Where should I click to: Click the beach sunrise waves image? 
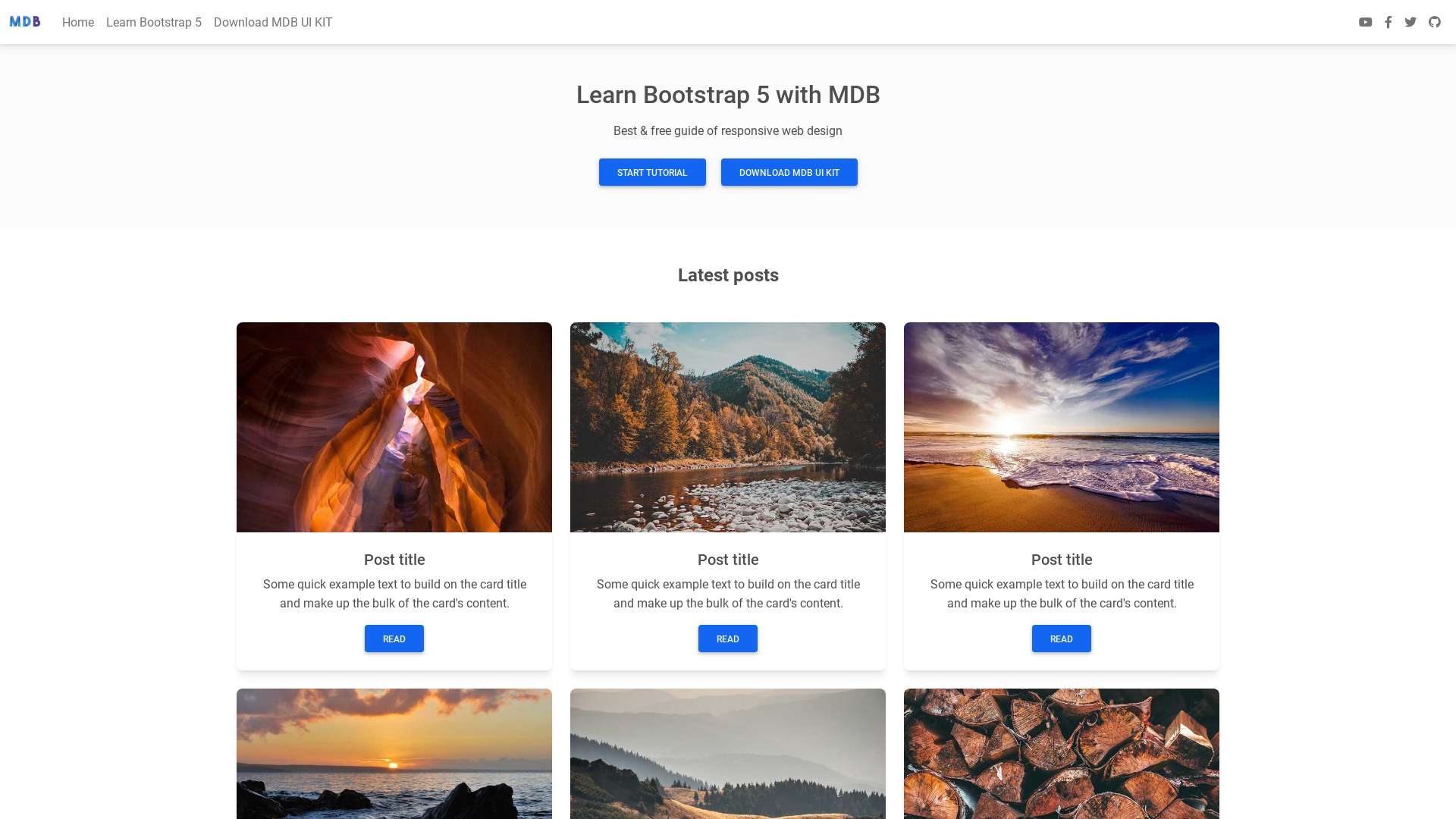tap(1062, 427)
